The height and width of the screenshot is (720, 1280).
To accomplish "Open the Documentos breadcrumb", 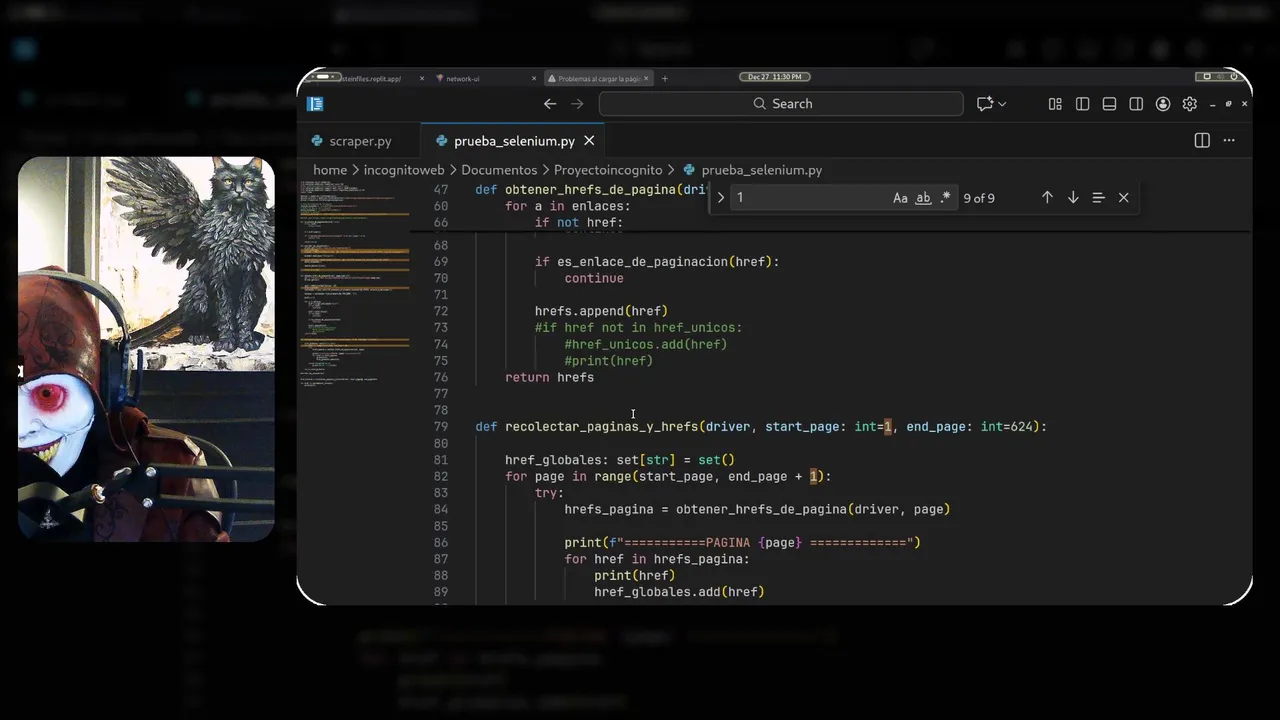I will point(499,170).
